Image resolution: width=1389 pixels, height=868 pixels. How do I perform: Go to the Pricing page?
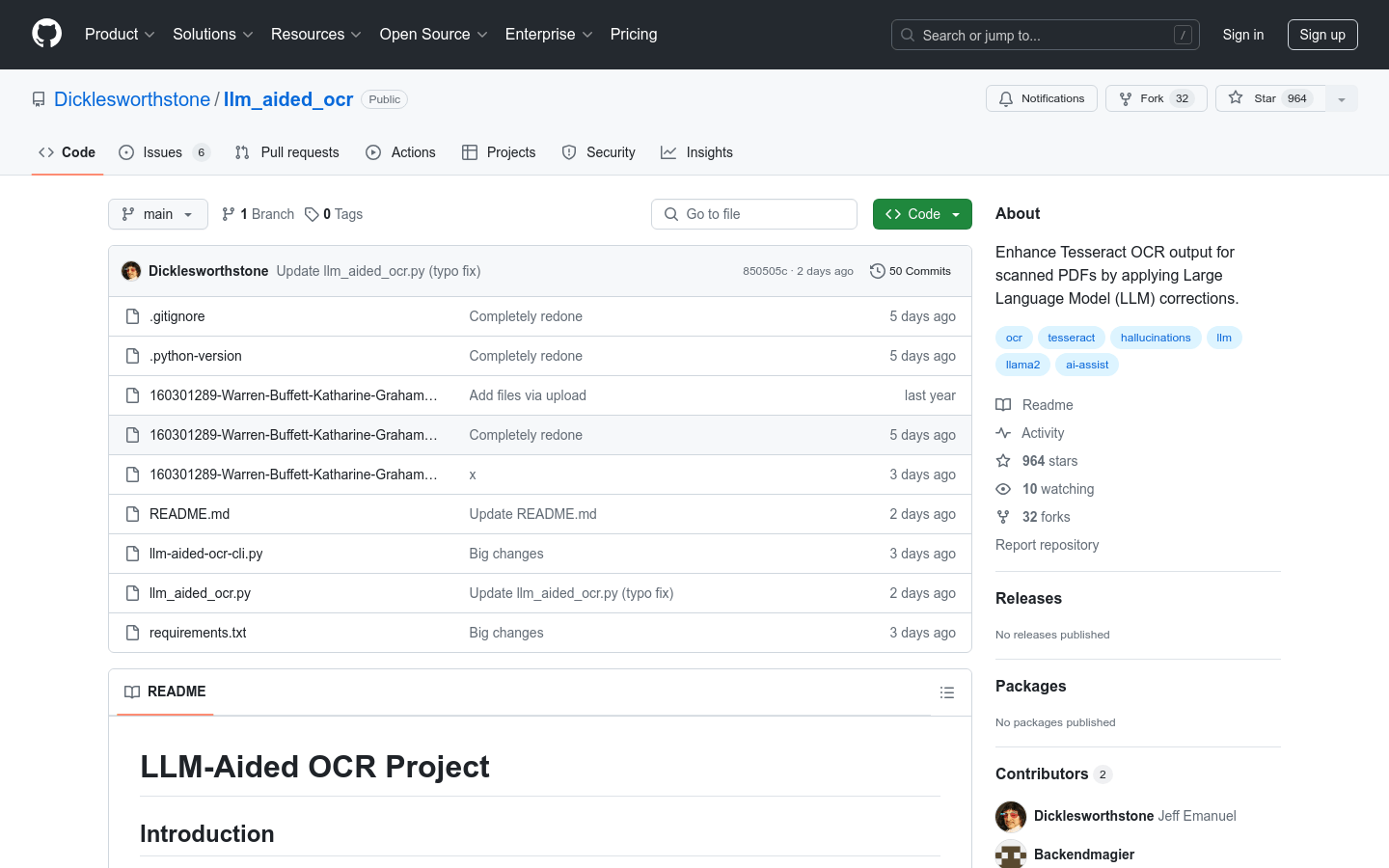pyautogui.click(x=634, y=35)
